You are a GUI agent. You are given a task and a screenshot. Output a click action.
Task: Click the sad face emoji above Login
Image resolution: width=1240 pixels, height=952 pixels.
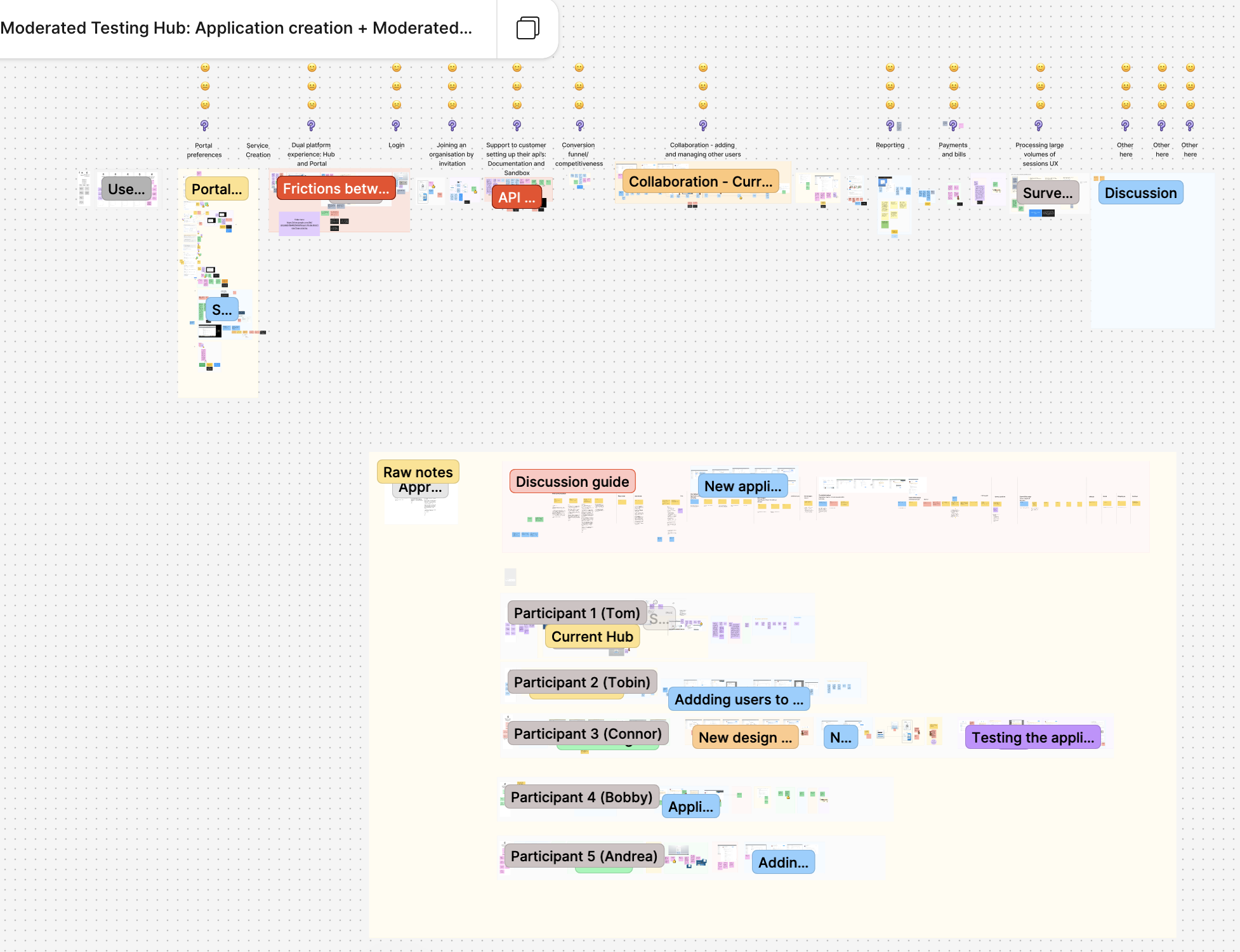[x=397, y=105]
